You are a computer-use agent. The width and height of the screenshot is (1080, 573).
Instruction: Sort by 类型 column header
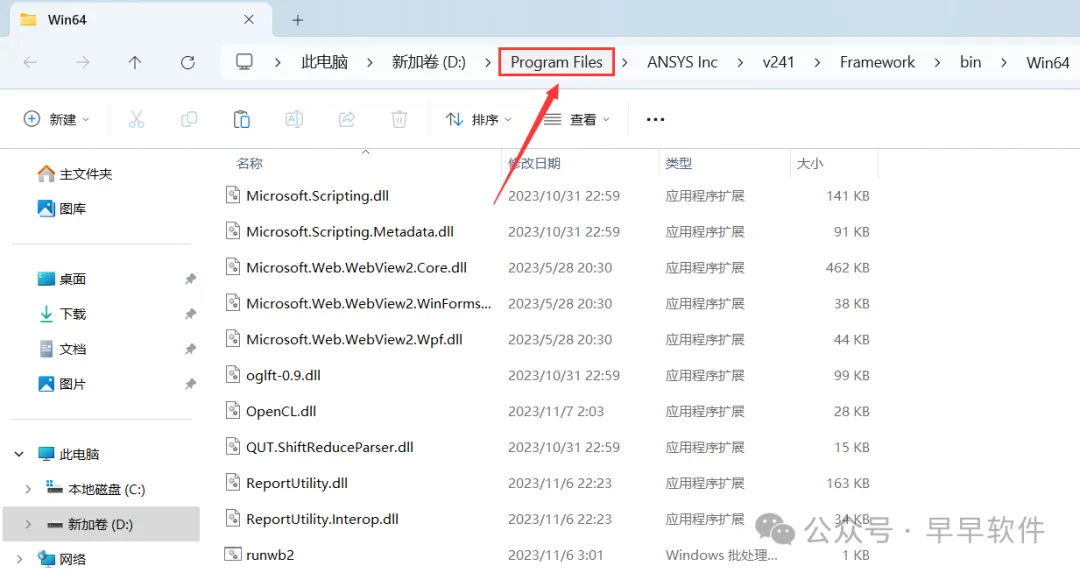(x=678, y=163)
